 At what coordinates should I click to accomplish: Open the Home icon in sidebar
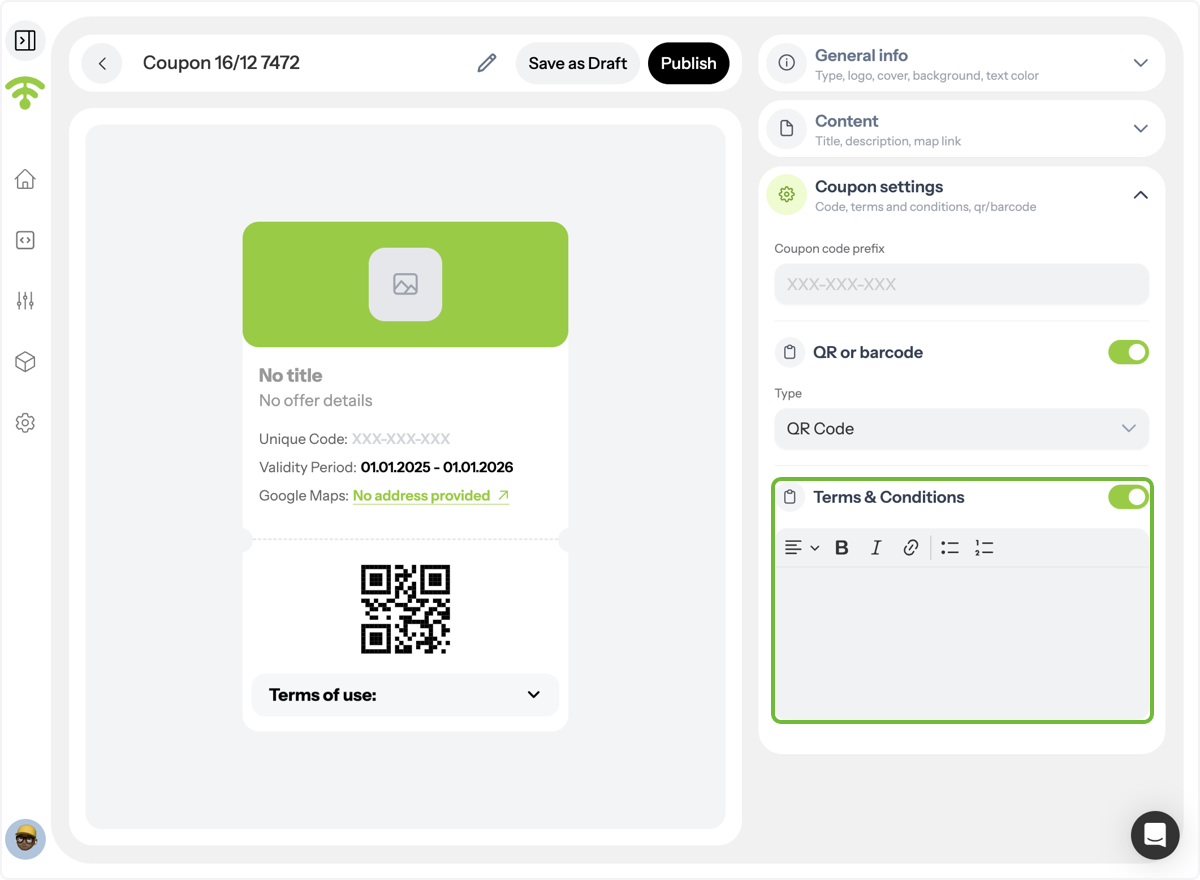26,179
